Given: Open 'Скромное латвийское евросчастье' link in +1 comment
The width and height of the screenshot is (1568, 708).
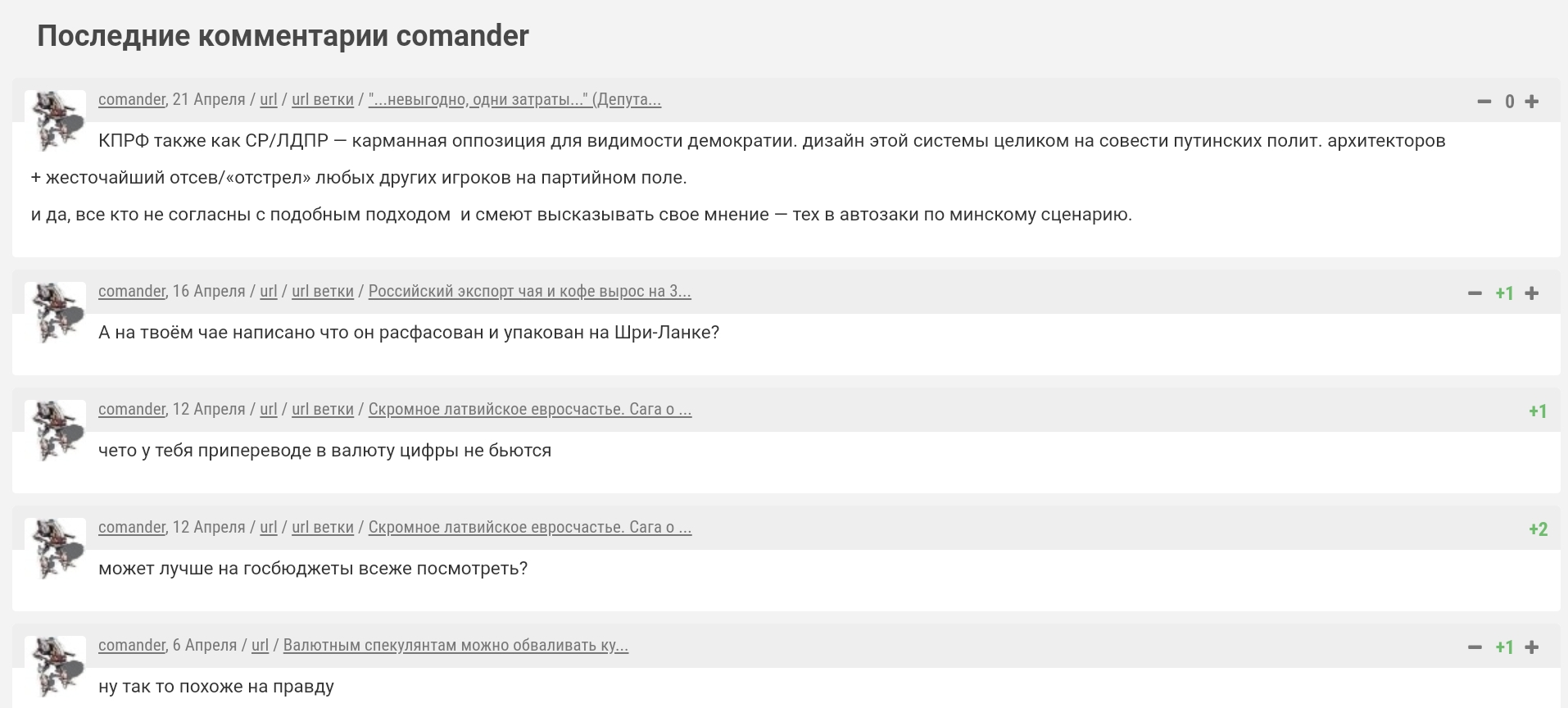Looking at the screenshot, I should [x=530, y=409].
